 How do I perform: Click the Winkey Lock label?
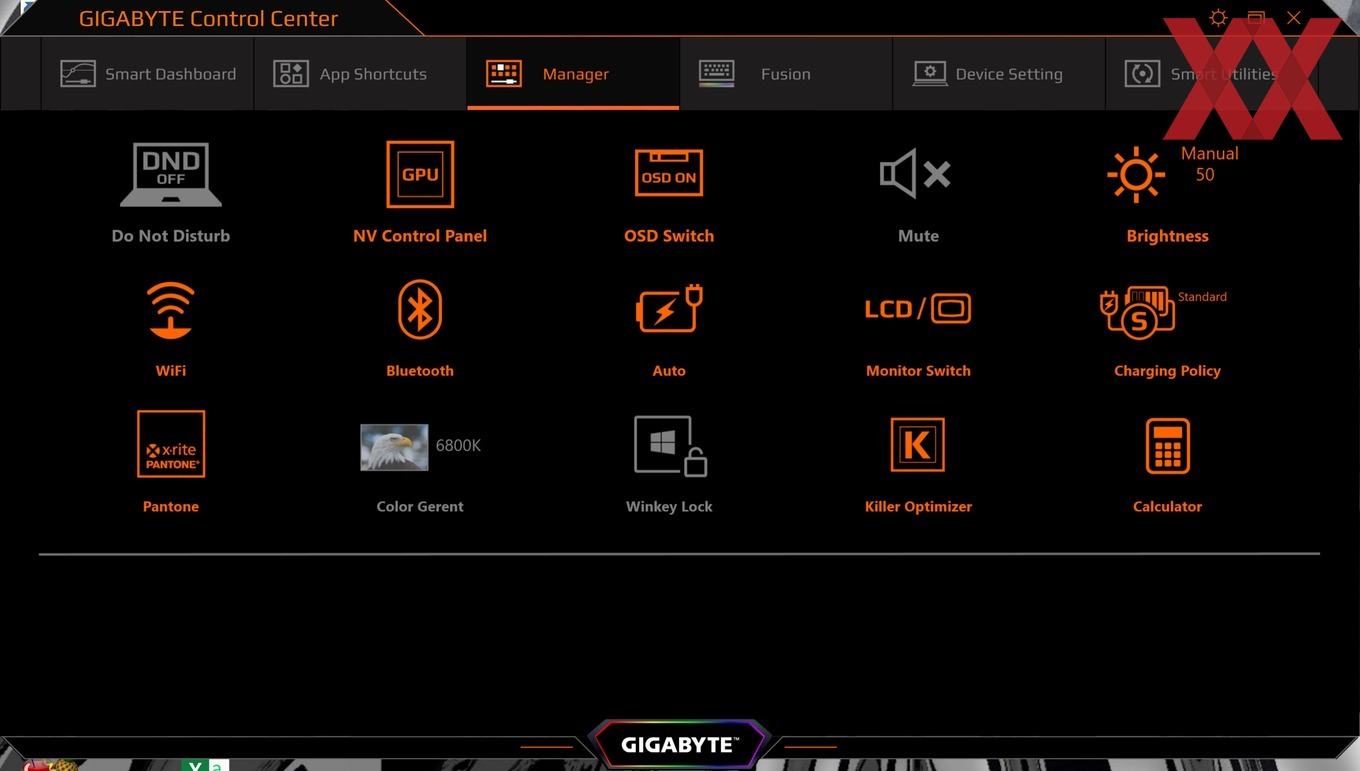(x=669, y=507)
